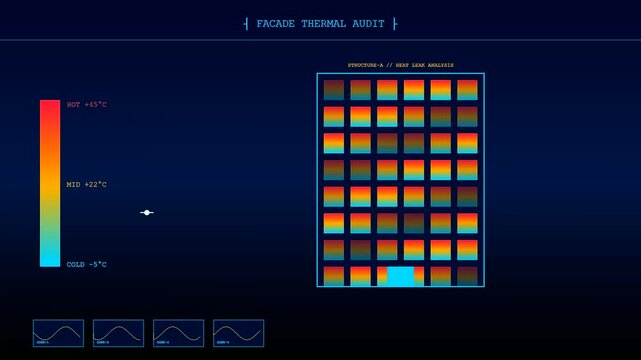Select the top-left corner window tile
641x360 pixels.
334,90
